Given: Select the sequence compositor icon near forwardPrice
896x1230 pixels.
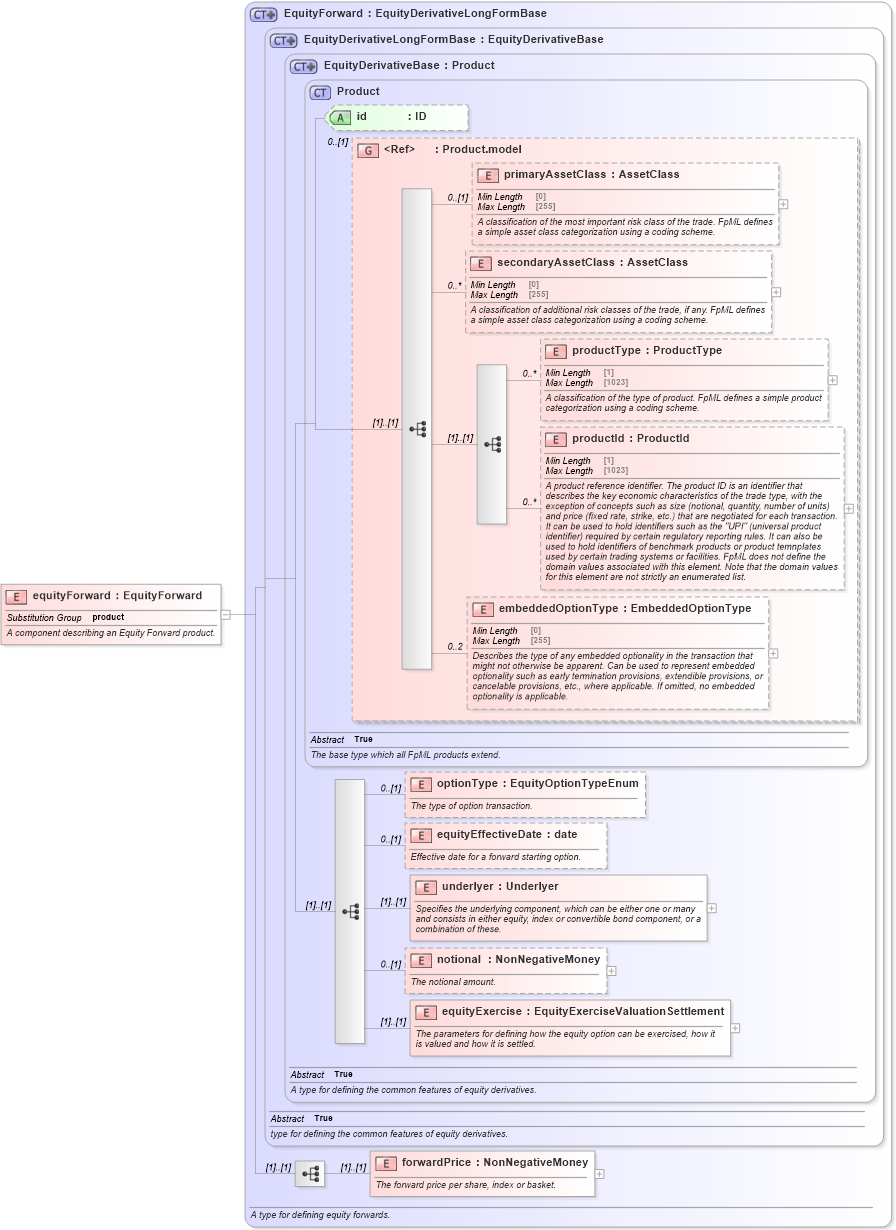Looking at the screenshot, I should tap(310, 1174).
